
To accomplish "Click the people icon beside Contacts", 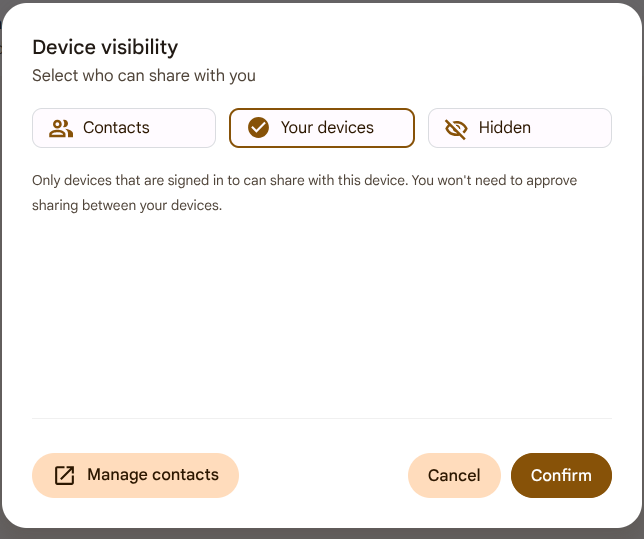I will (x=61, y=128).
